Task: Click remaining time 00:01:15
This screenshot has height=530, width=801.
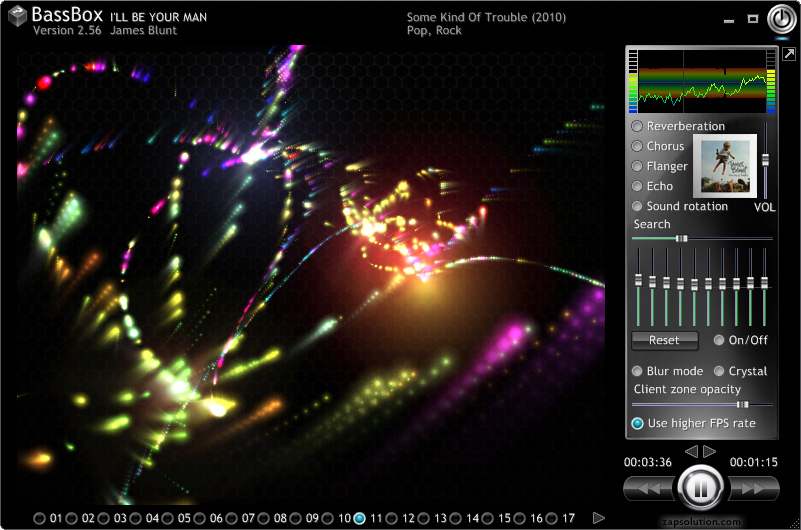Action: tap(753, 462)
